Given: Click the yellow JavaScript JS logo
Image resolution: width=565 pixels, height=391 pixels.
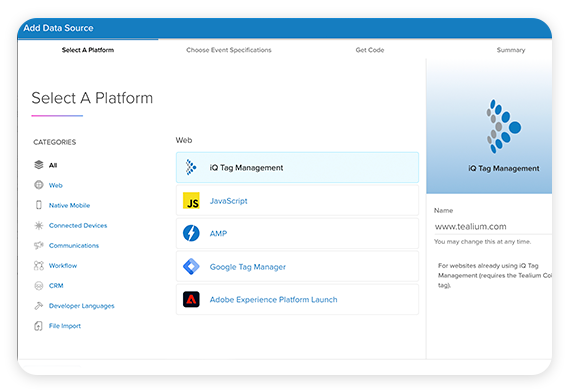Looking at the screenshot, I should pos(191,201).
